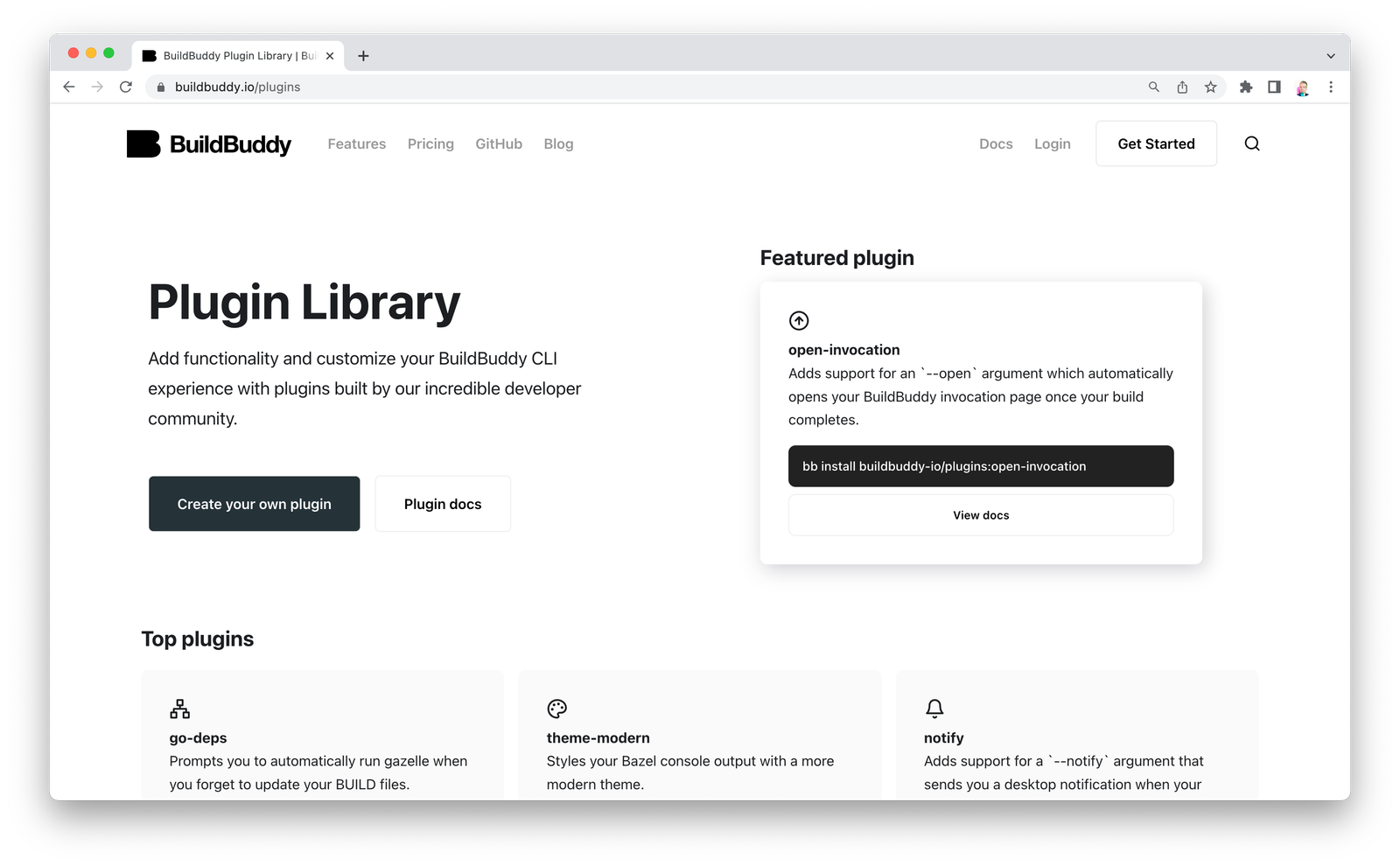
Task: Bookmark this page with star icon
Action: pyautogui.click(x=1211, y=87)
